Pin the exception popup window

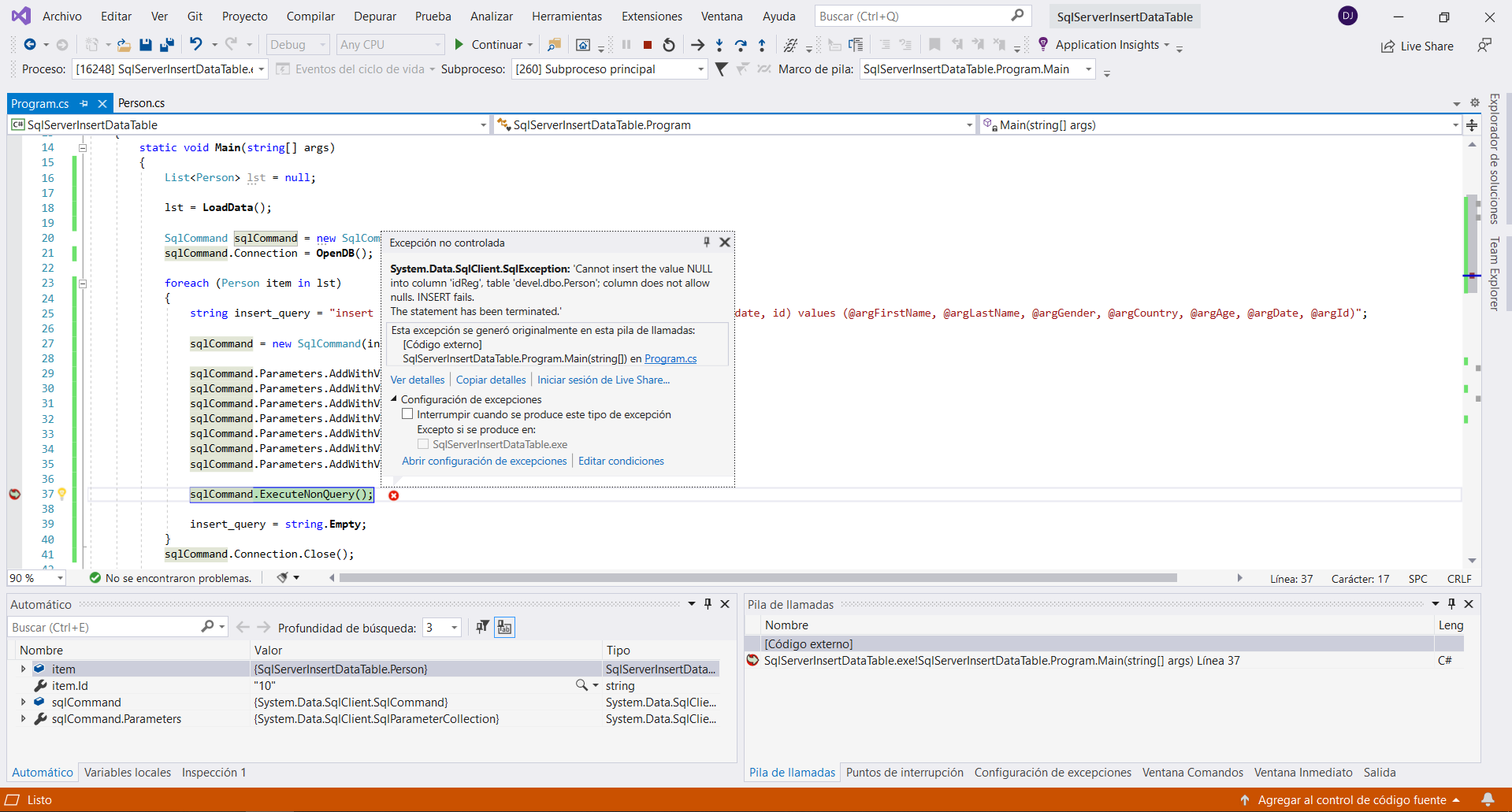click(x=706, y=243)
